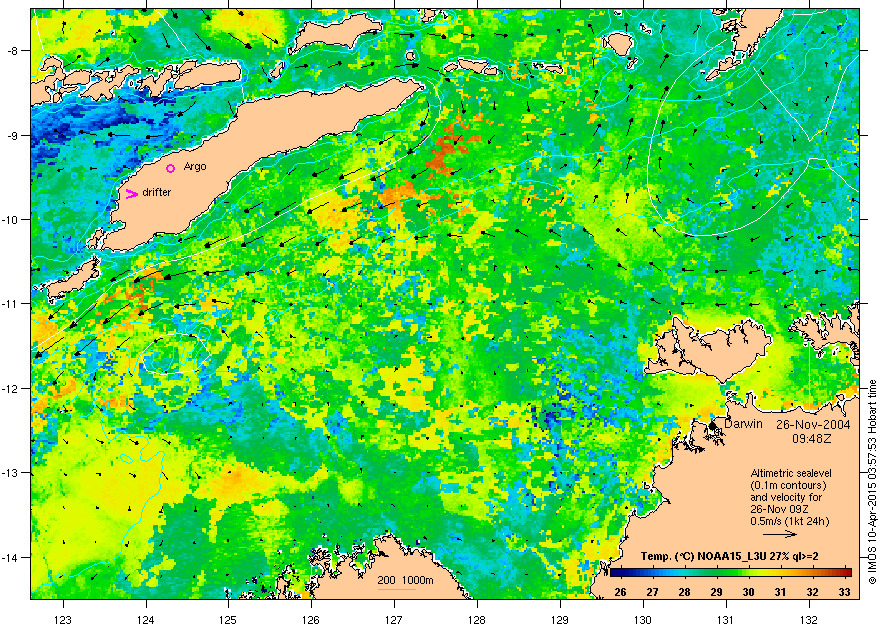Click the 'Temp. (°C) NOAA15_L3U 27% ql>=2' title
Screen dimensions: 880x630
pyautogui.click(x=731, y=557)
